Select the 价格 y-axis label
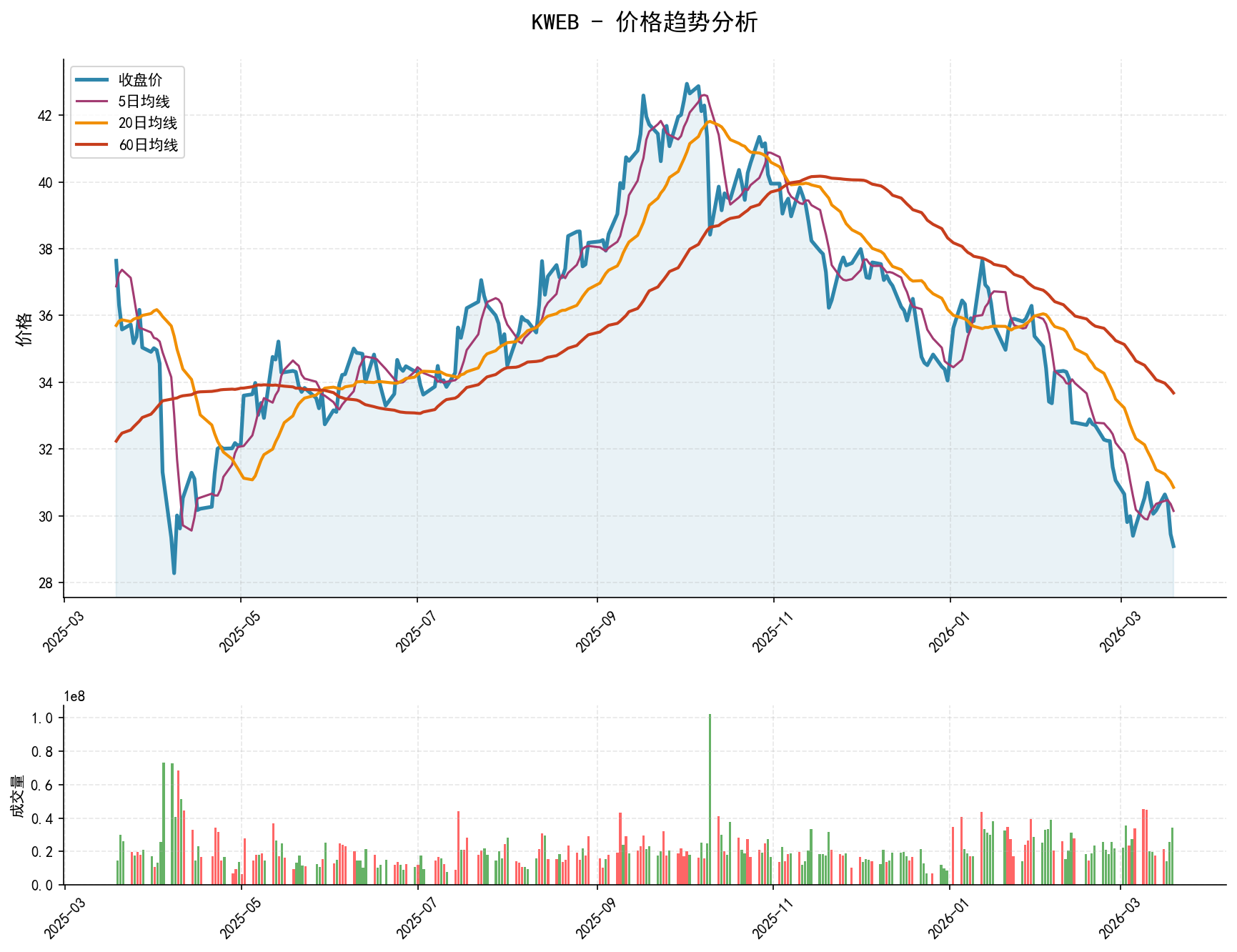The width and height of the screenshot is (1237, 952). (22, 327)
